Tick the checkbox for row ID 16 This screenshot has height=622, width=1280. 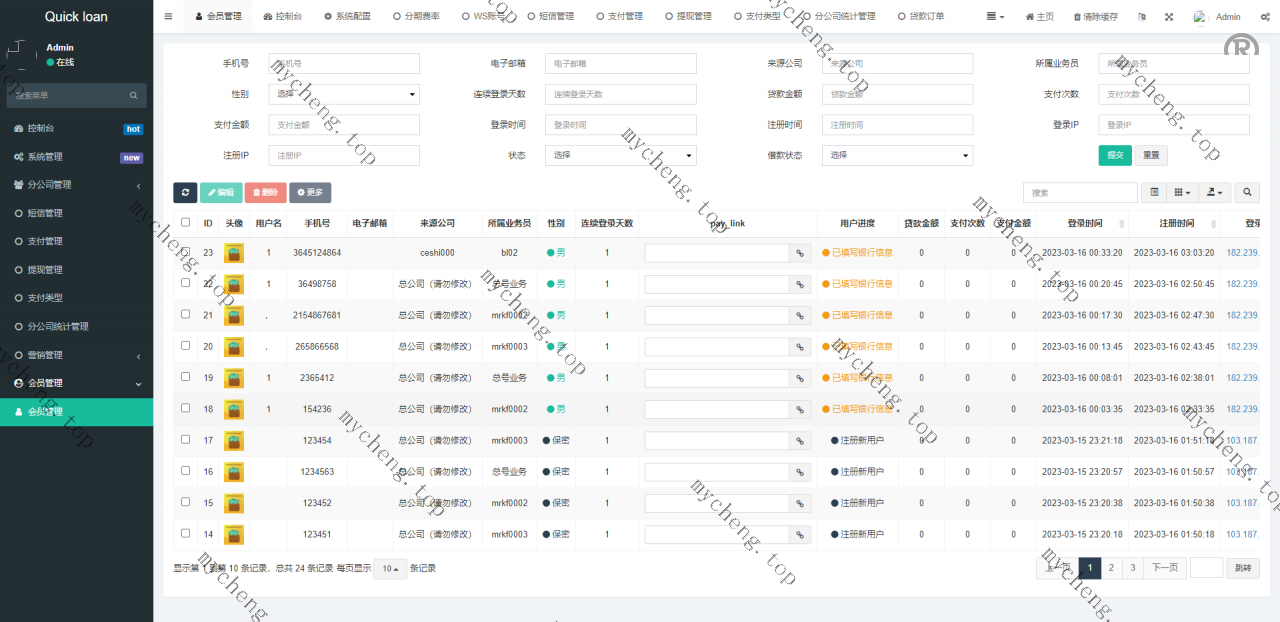[185, 471]
